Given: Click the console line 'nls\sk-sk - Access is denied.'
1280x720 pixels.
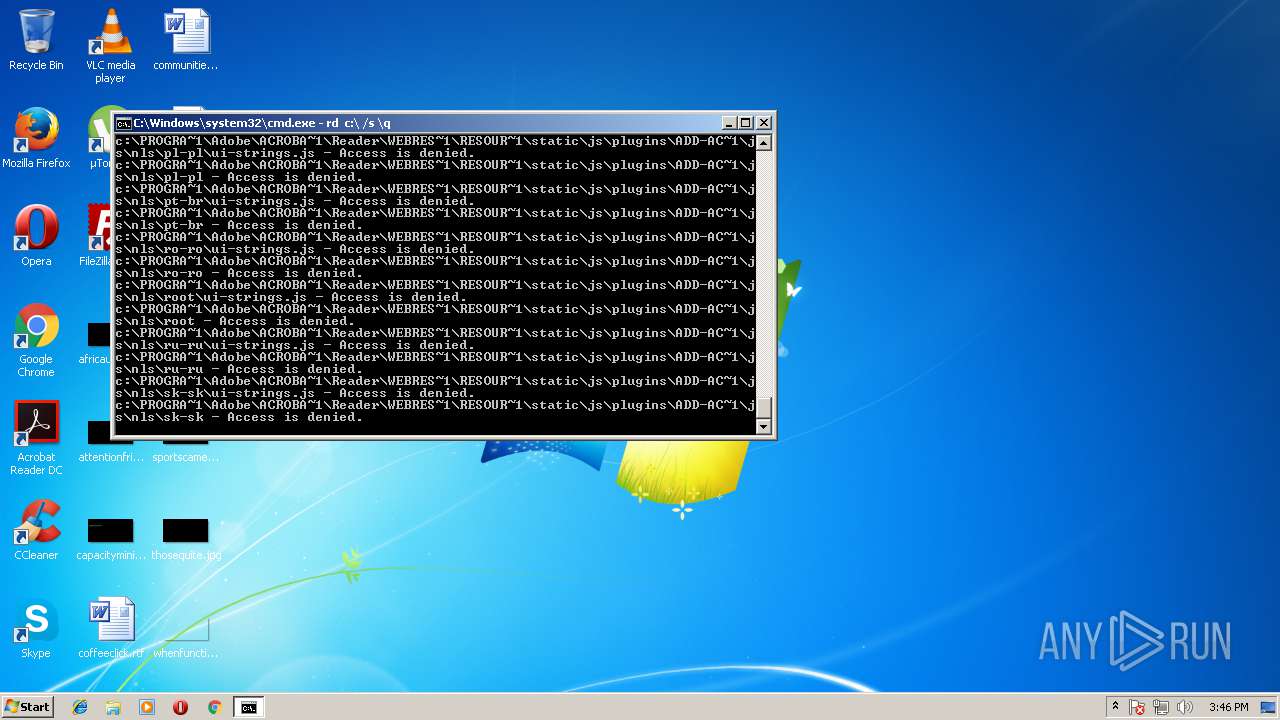Looking at the screenshot, I should [x=239, y=417].
